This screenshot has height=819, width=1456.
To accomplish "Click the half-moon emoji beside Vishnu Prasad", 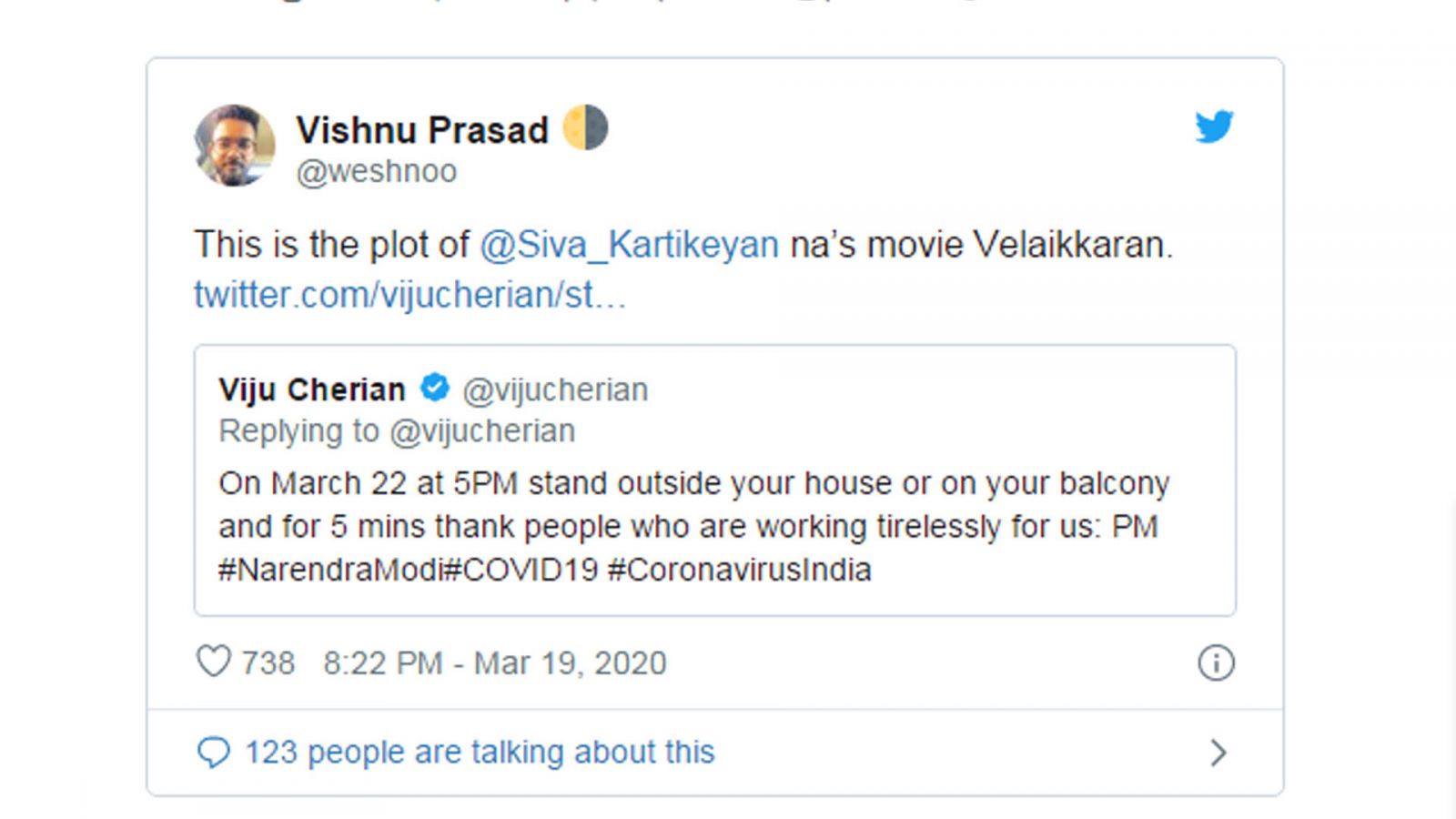I will (585, 127).
